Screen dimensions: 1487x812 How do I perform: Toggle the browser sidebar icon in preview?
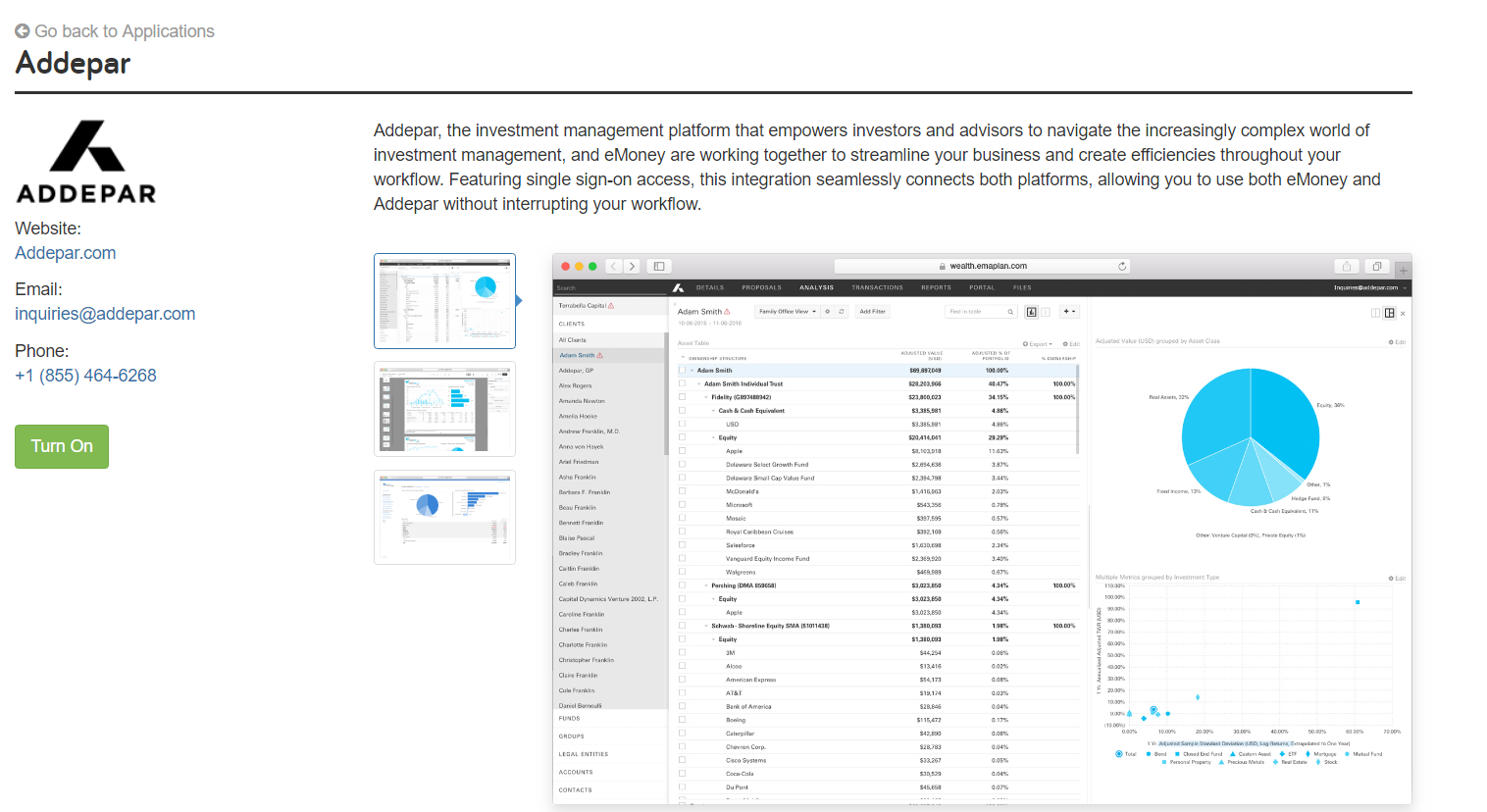pyautogui.click(x=659, y=266)
